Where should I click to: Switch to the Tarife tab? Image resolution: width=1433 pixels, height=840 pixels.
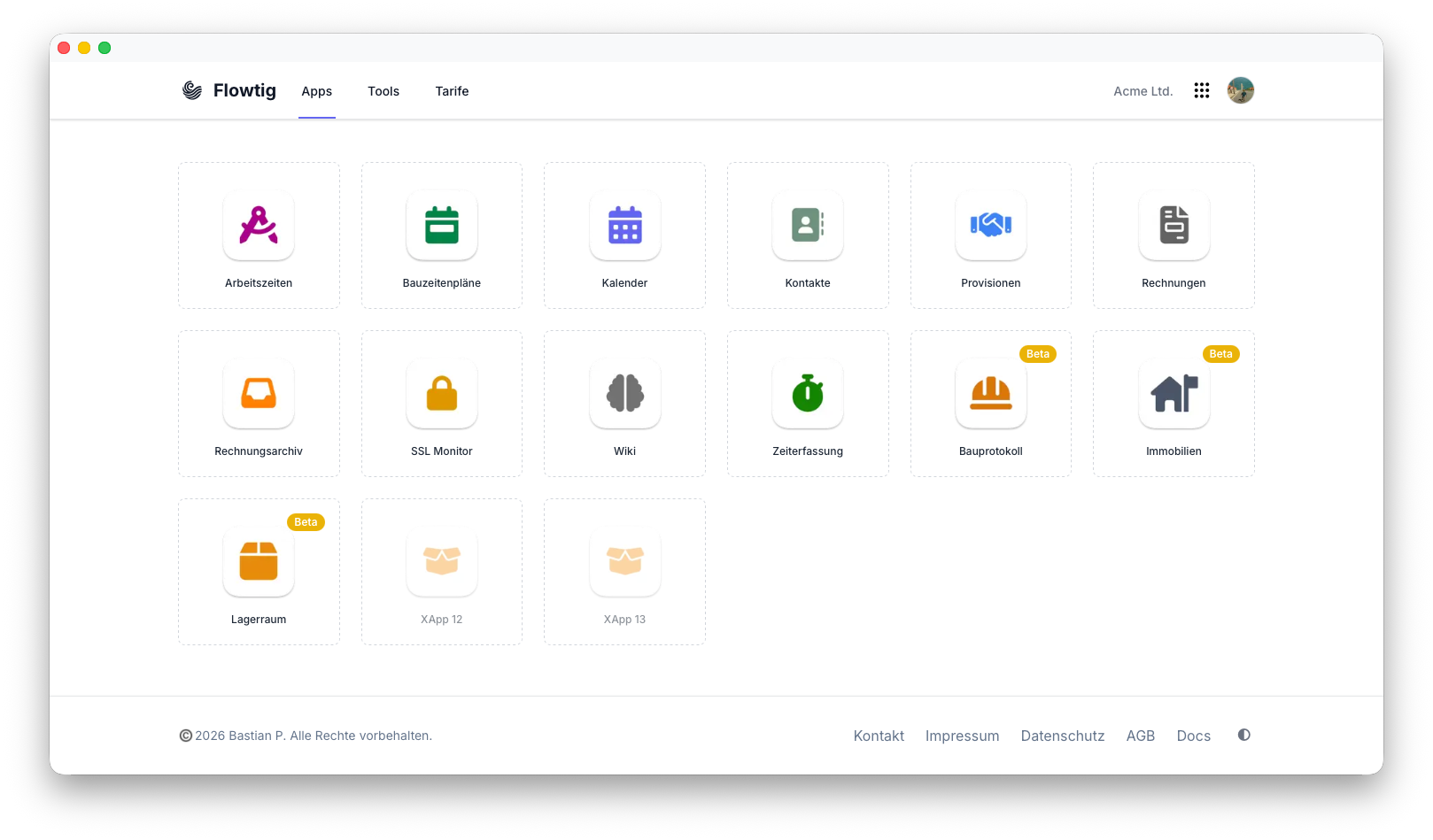pyautogui.click(x=452, y=91)
